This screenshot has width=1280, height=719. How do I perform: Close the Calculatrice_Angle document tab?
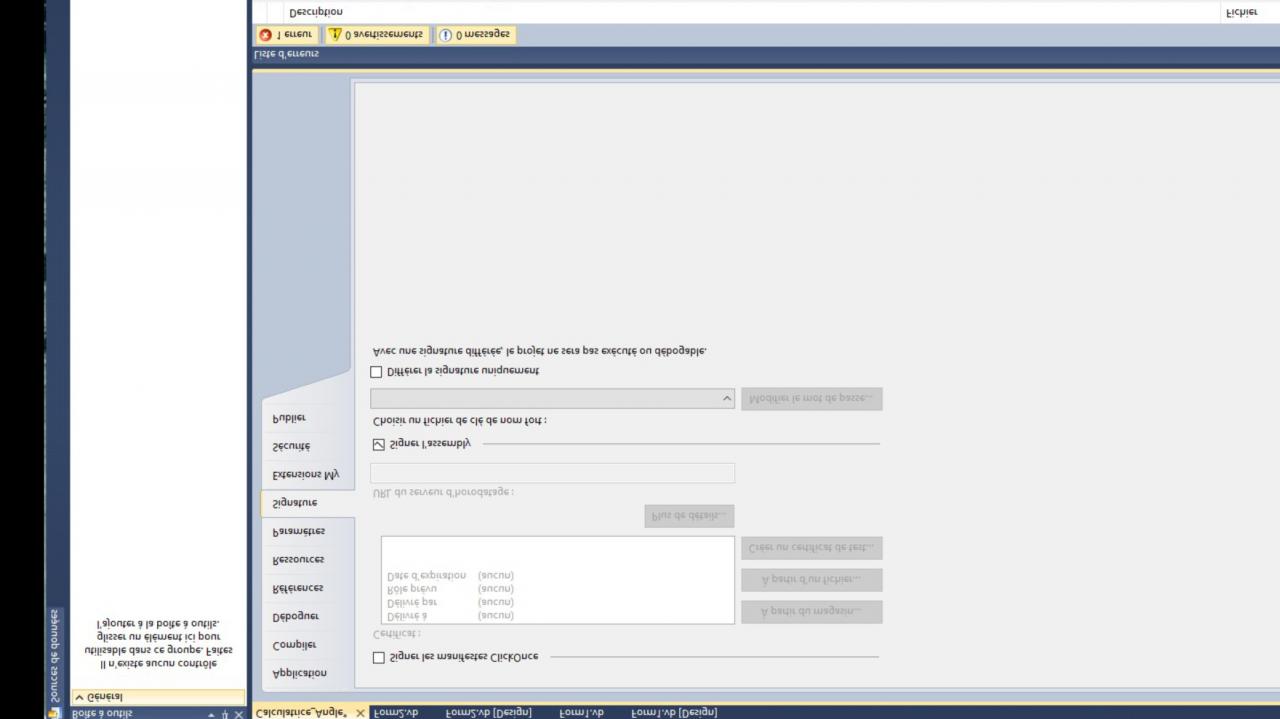(x=360, y=713)
